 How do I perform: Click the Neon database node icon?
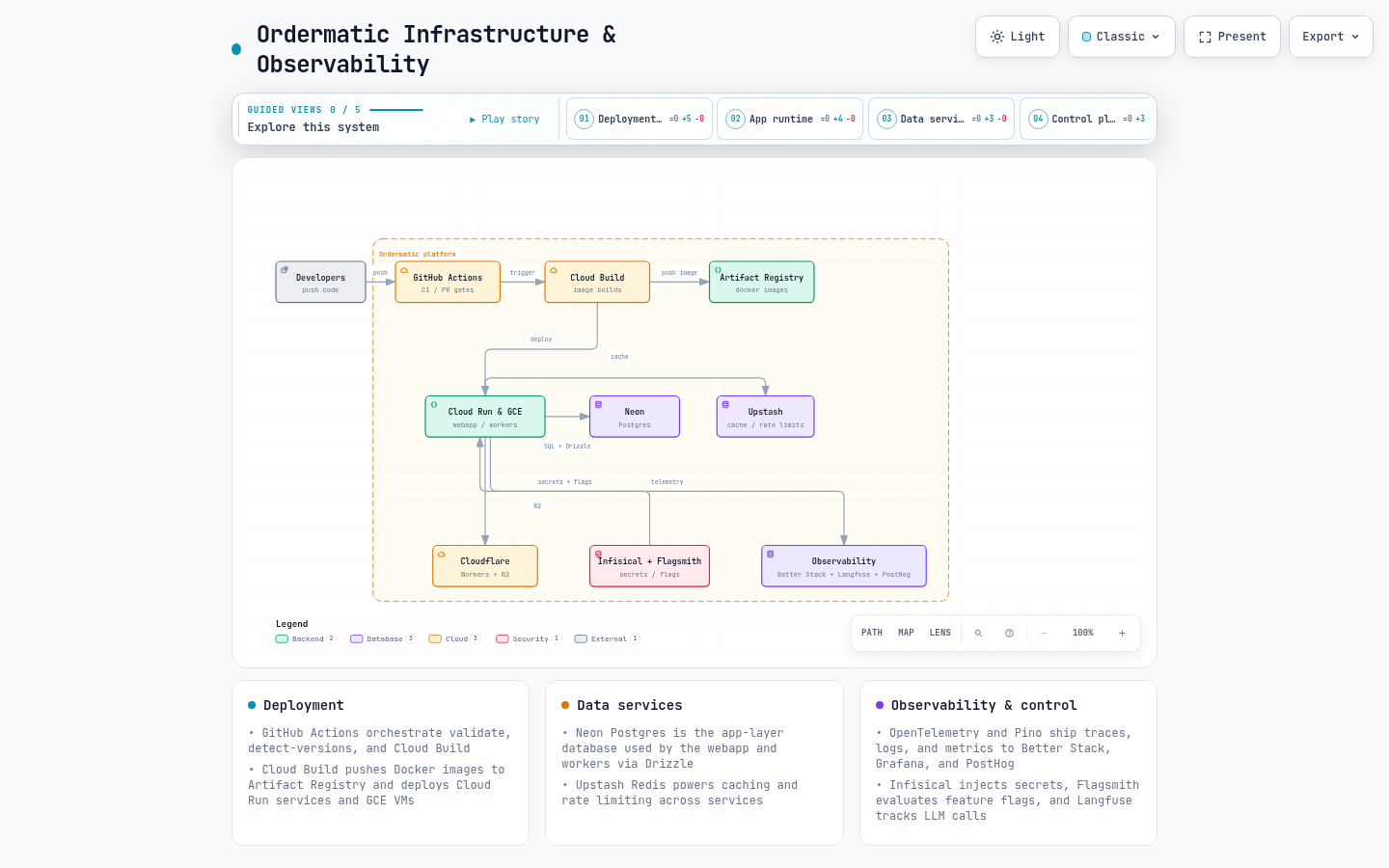(x=598, y=405)
